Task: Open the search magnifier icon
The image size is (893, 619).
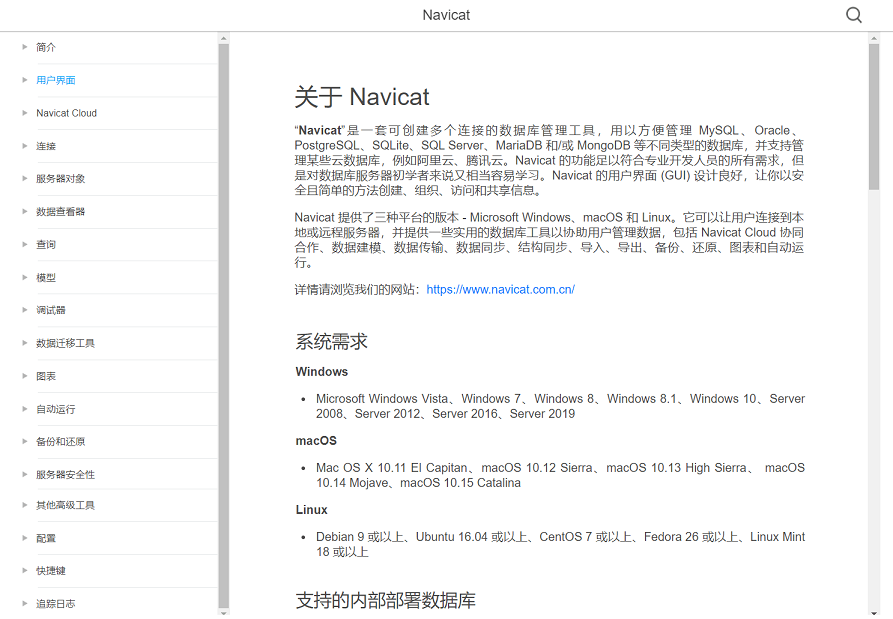Action: tap(854, 15)
